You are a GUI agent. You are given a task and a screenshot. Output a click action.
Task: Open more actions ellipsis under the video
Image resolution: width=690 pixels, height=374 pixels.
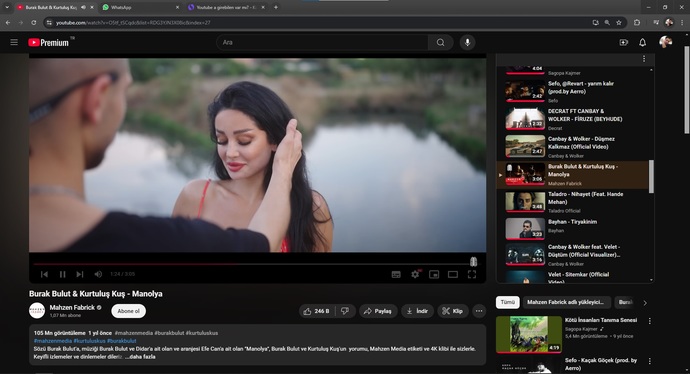(479, 311)
